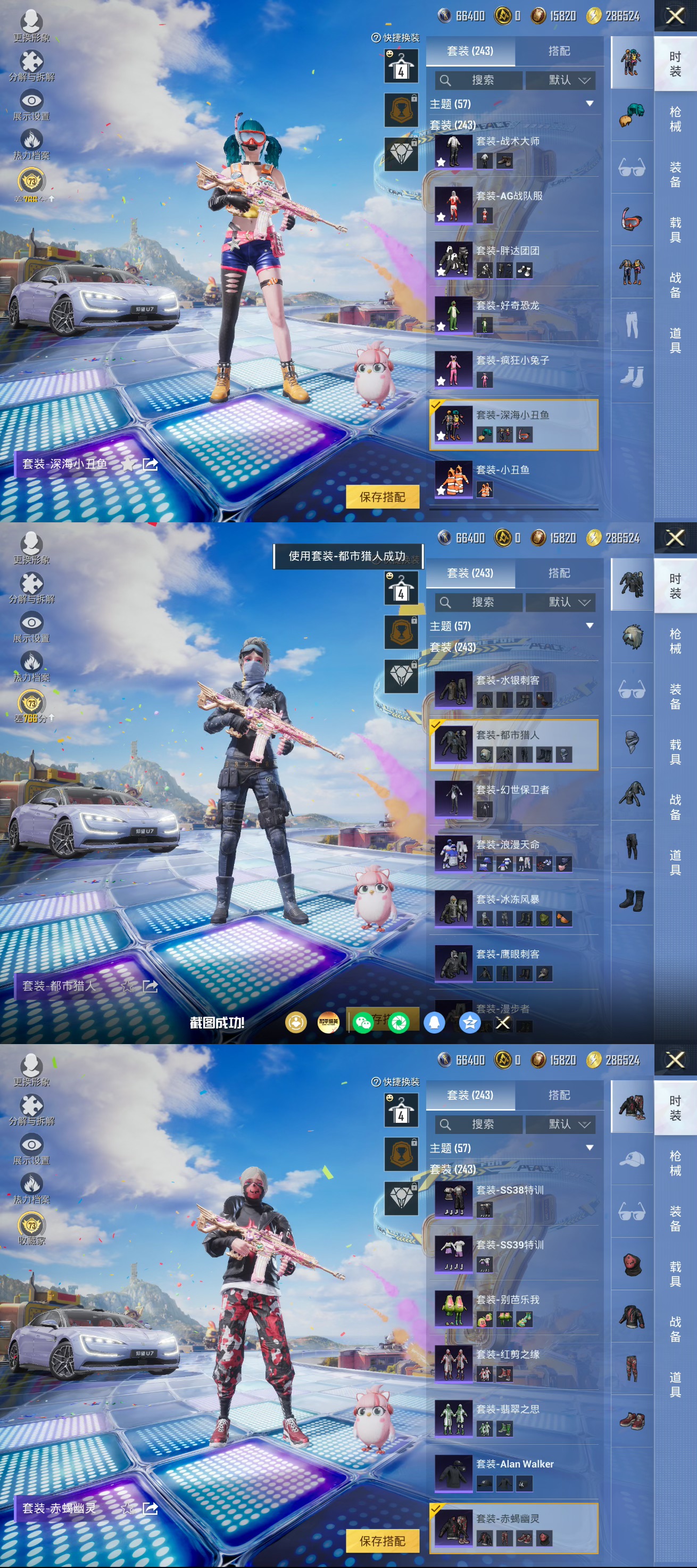The image size is (697, 1568).
Task: Select the gray bandana face mask slot
Action: [x=631, y=741]
